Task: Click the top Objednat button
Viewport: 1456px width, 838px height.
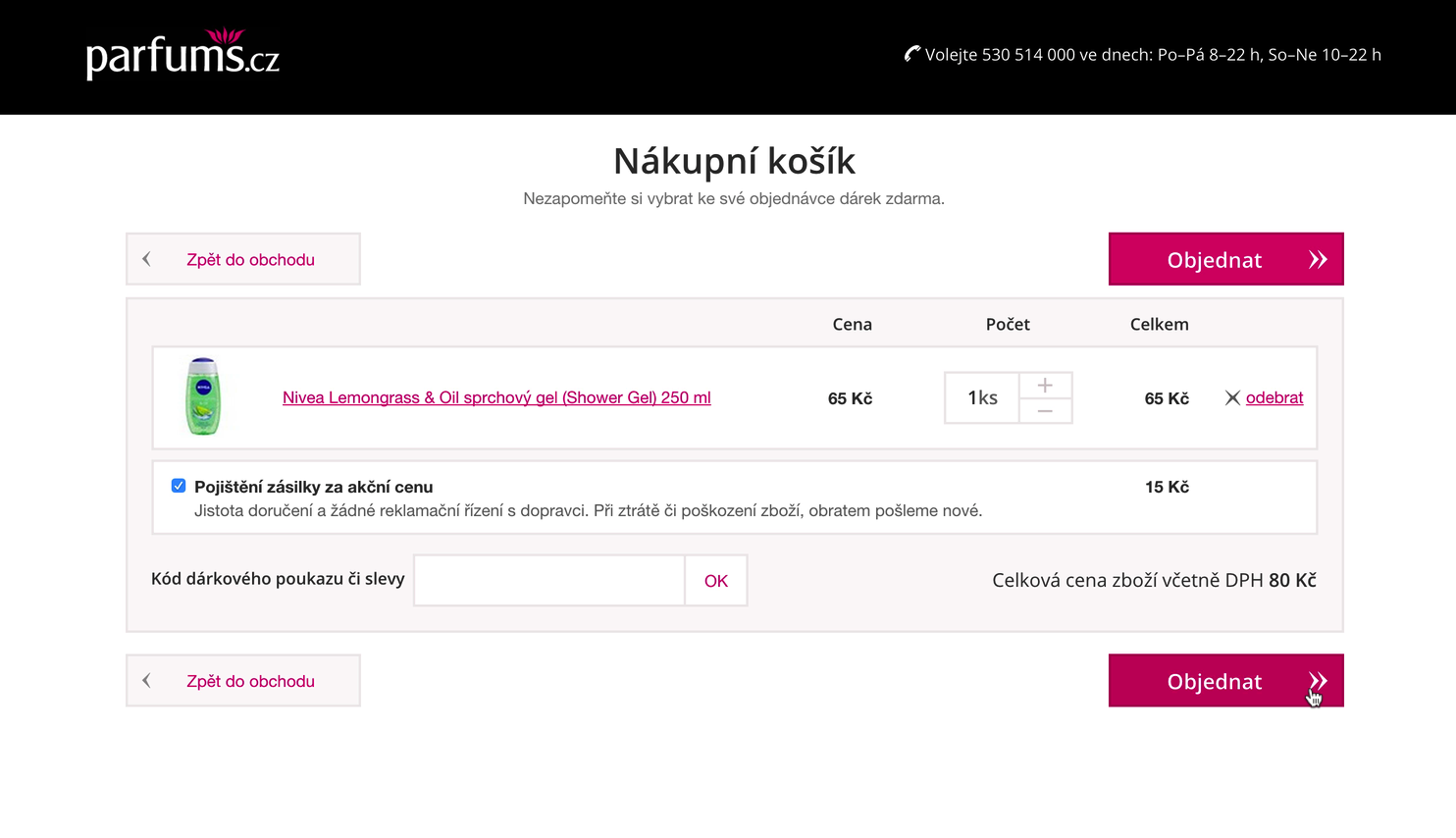Action: 1226,259
